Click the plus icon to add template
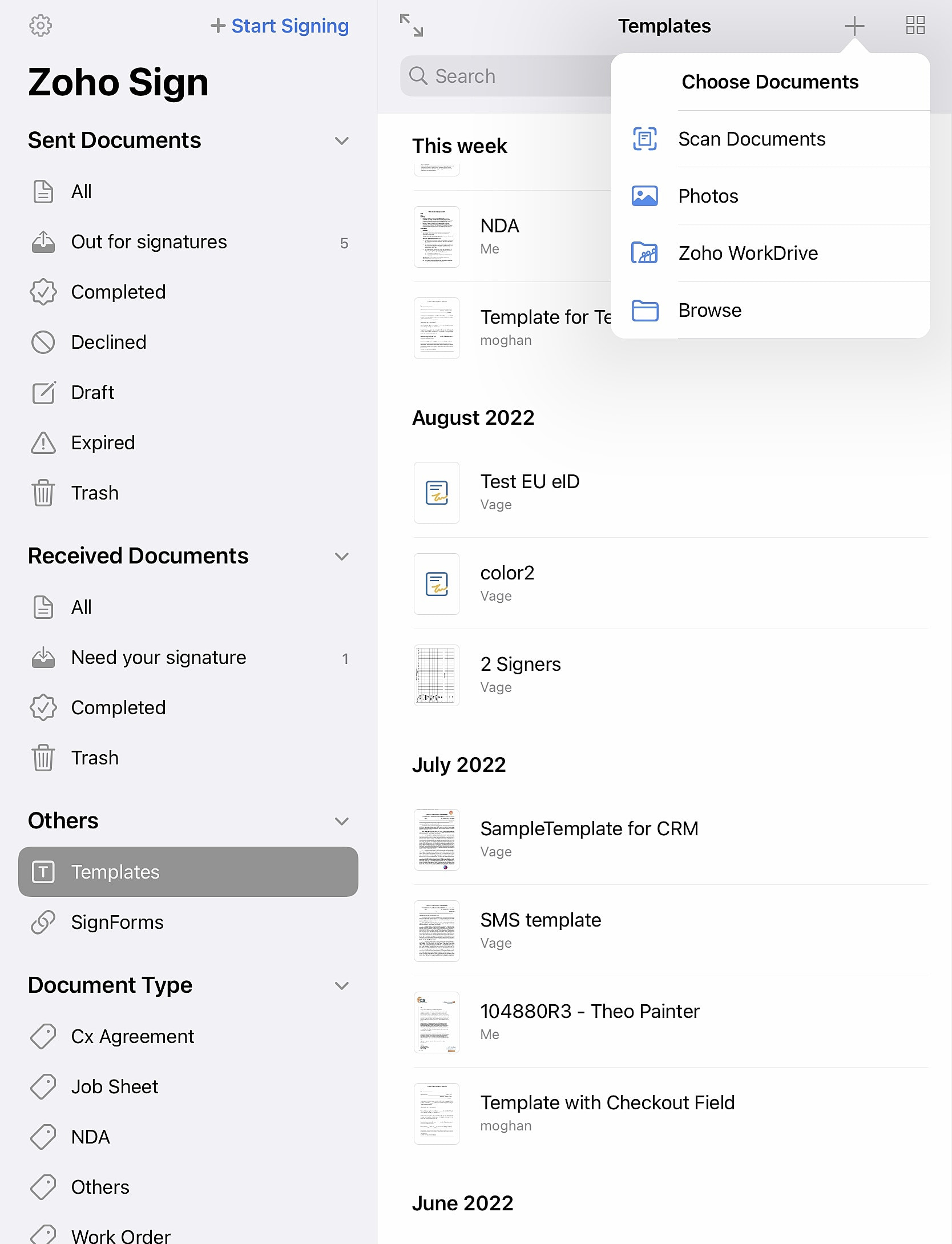 (854, 26)
